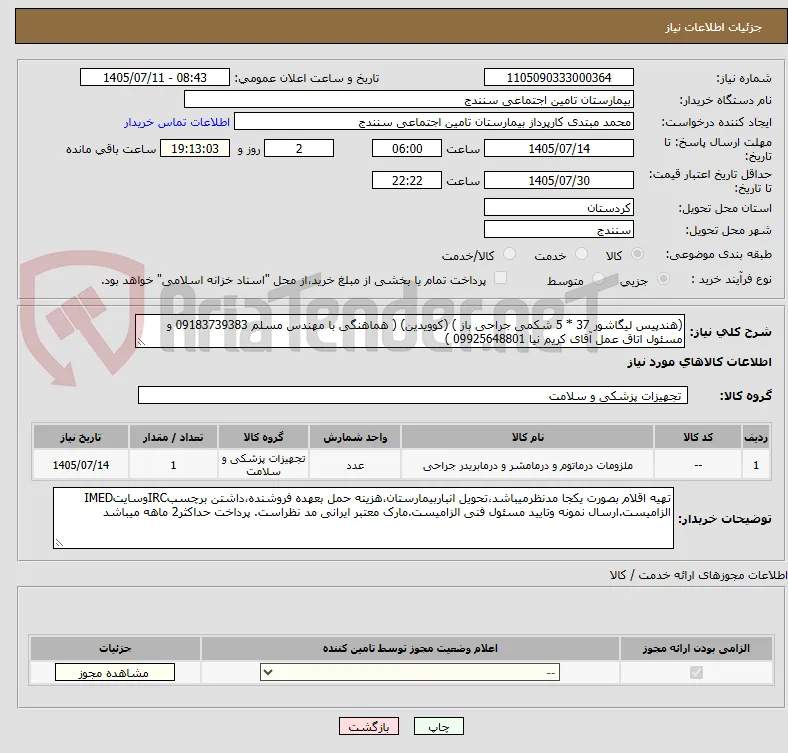The width and height of the screenshot is (788, 753).
Task: Open the اطلاعات تماس خریدار link
Action: tap(177, 122)
